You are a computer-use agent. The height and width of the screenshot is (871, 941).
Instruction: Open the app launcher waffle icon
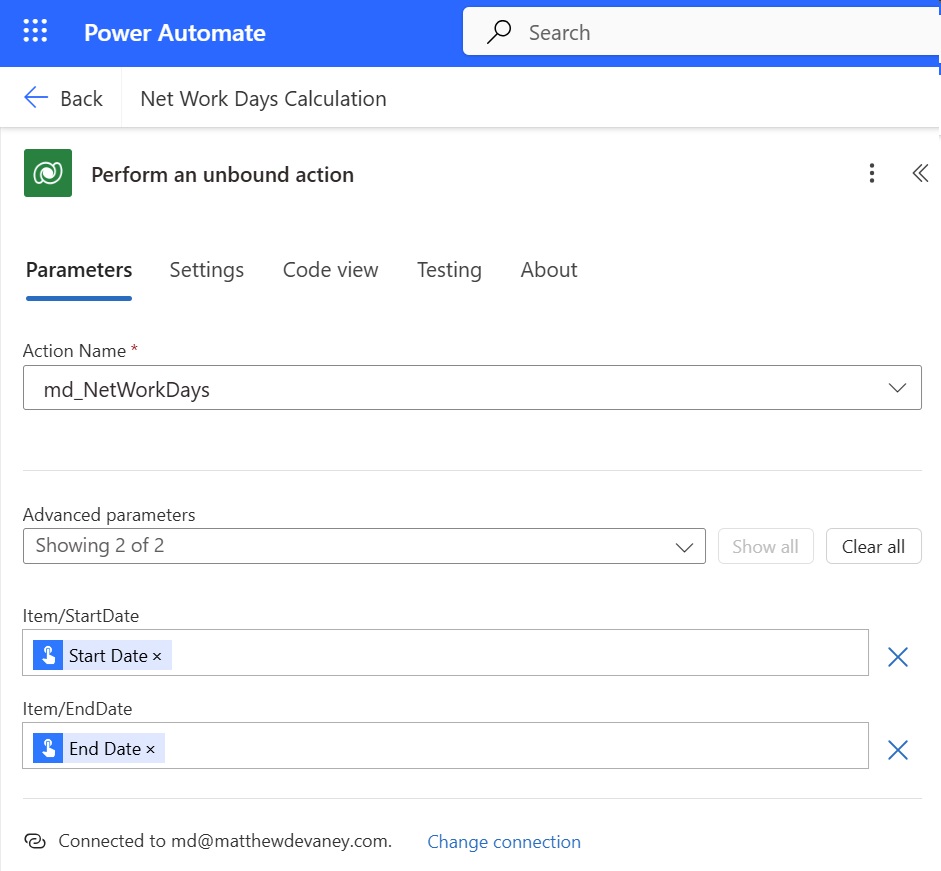pos(35,31)
